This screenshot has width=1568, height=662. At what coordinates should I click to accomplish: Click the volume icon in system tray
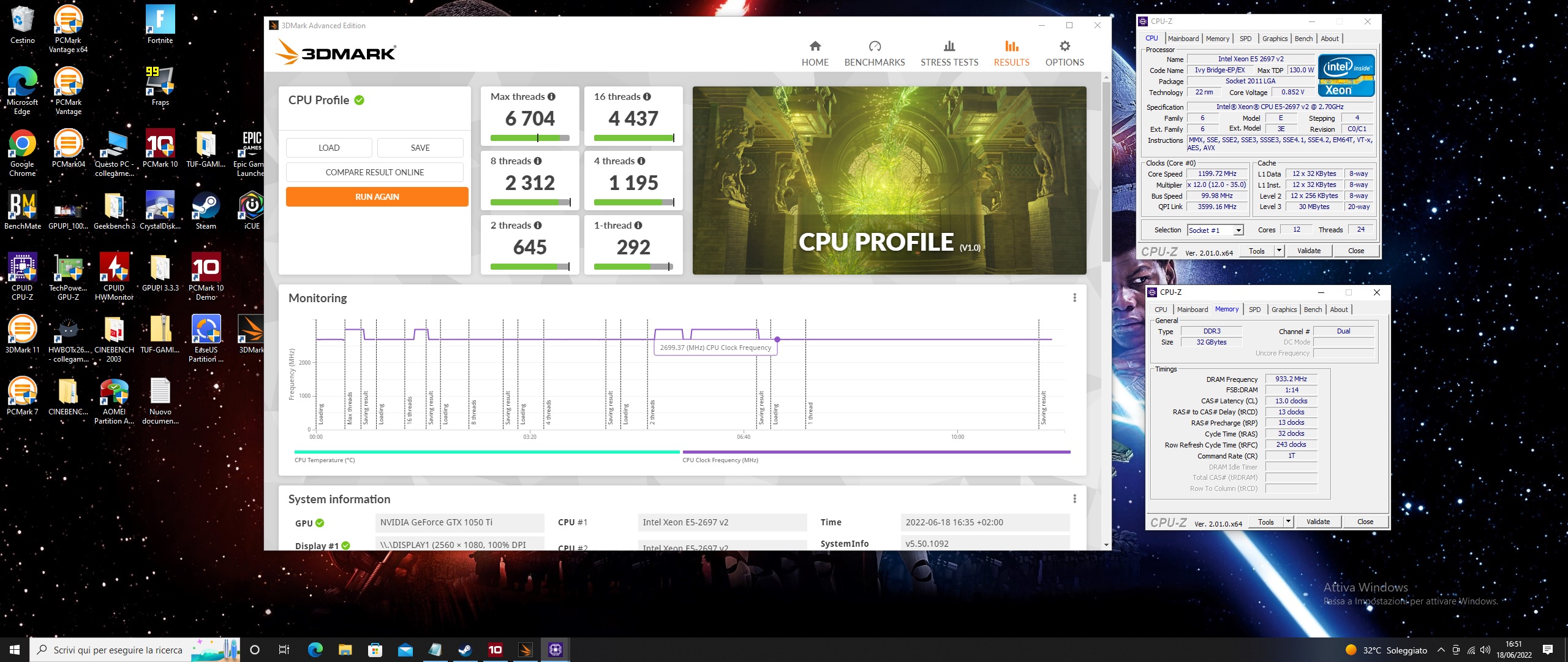pos(1485,650)
